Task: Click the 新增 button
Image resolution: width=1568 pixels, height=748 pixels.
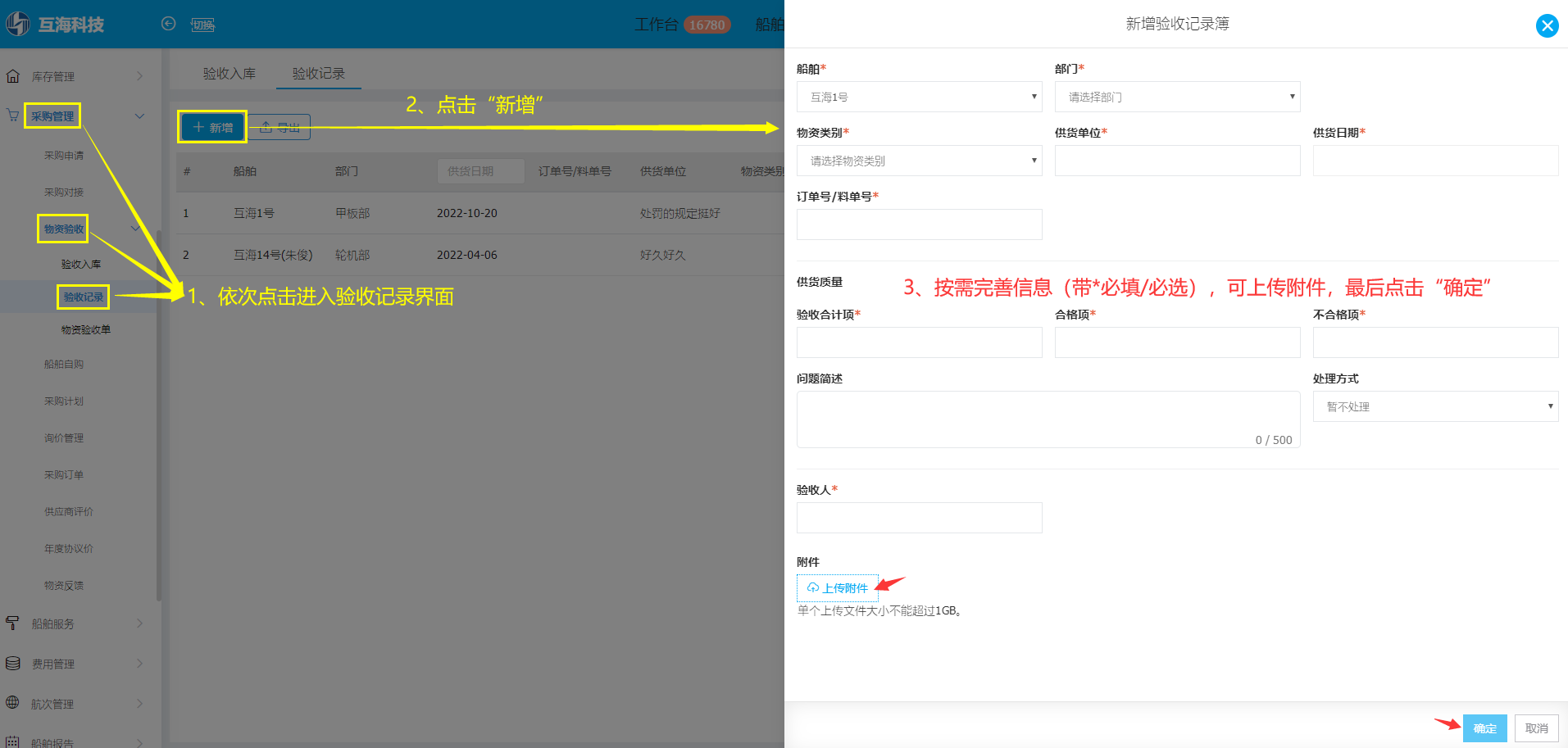Action: [212, 127]
